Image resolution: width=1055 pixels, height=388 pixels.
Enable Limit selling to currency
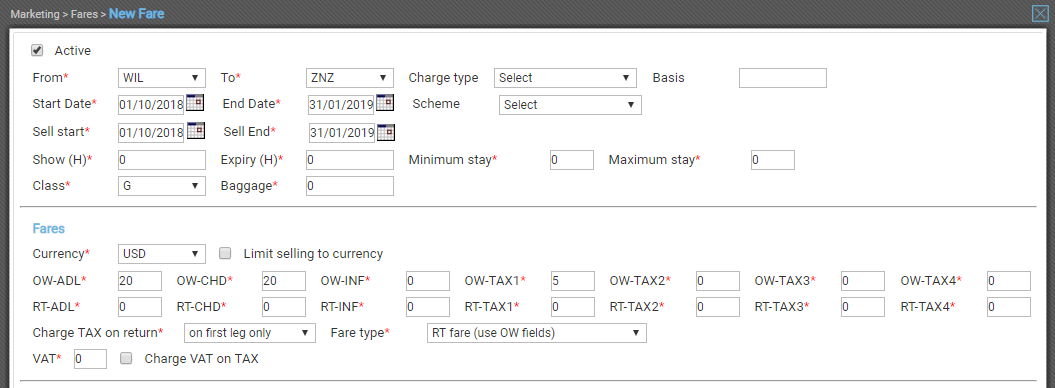[226, 254]
